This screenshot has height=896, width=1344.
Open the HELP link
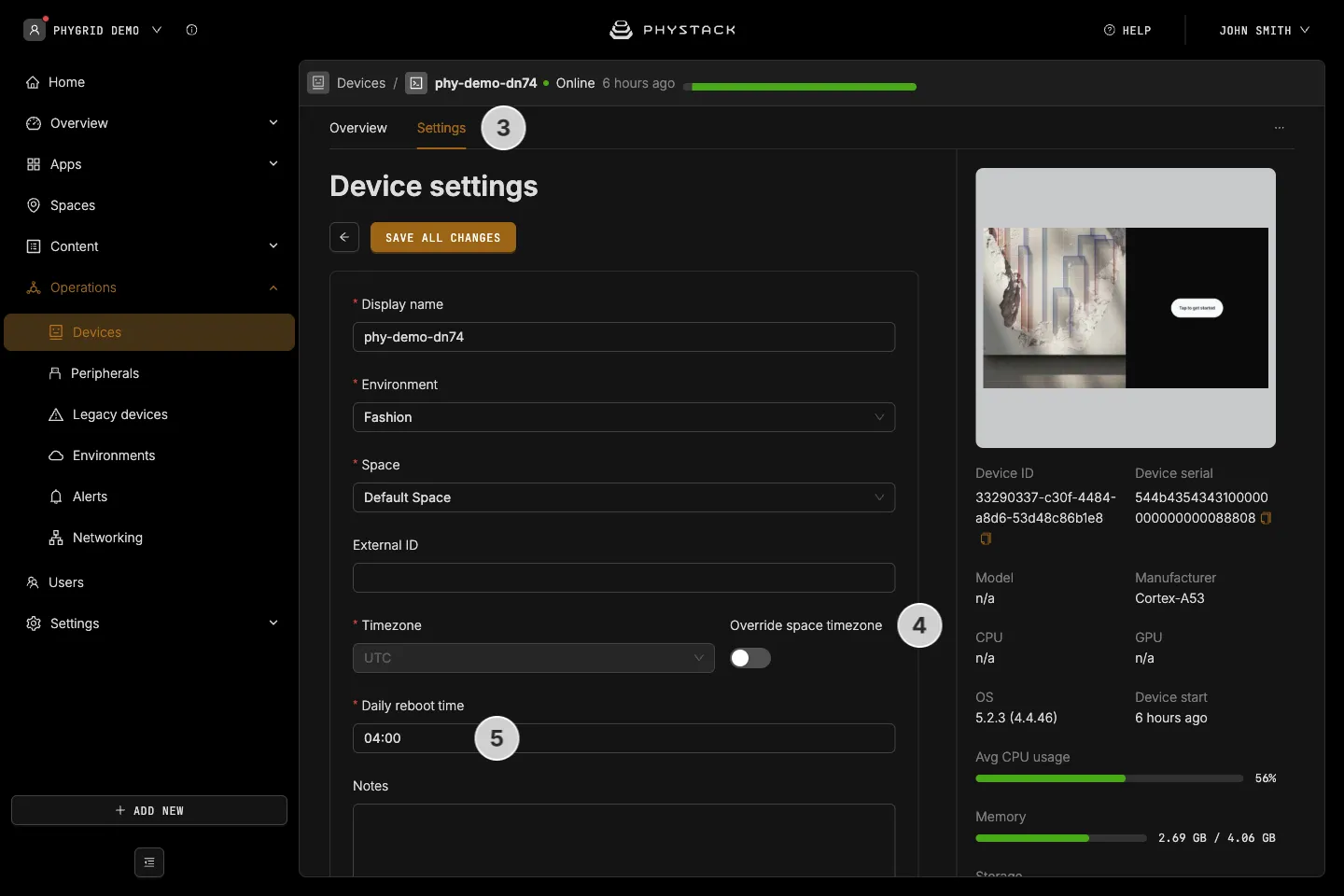coord(1127,30)
